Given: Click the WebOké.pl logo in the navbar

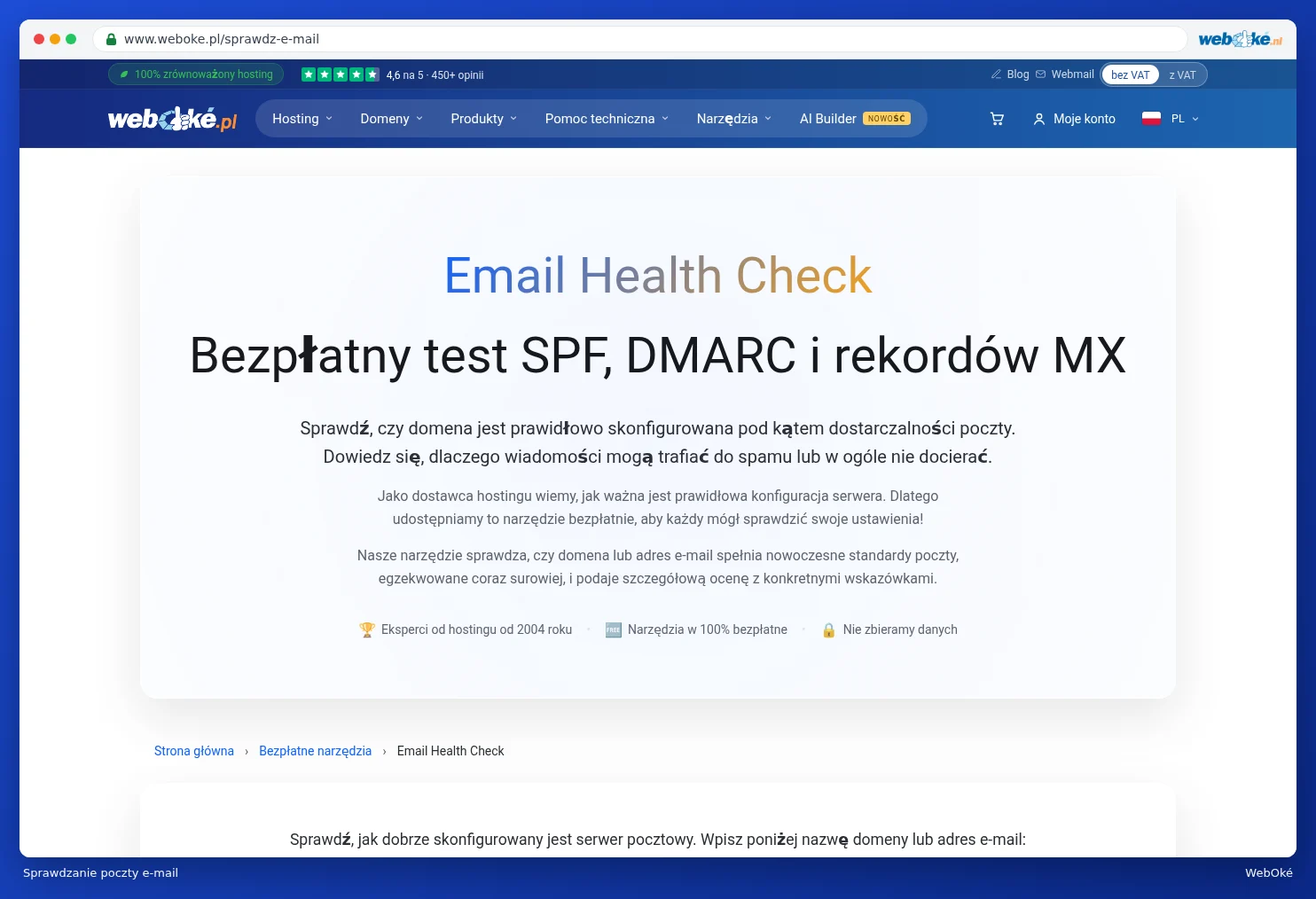Looking at the screenshot, I should 172,119.
